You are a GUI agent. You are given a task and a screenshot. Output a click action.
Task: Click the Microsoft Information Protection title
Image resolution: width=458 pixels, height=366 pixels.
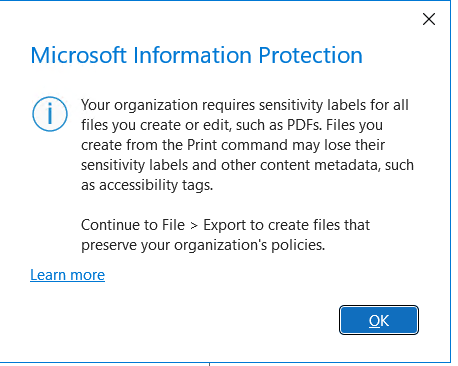click(x=196, y=55)
